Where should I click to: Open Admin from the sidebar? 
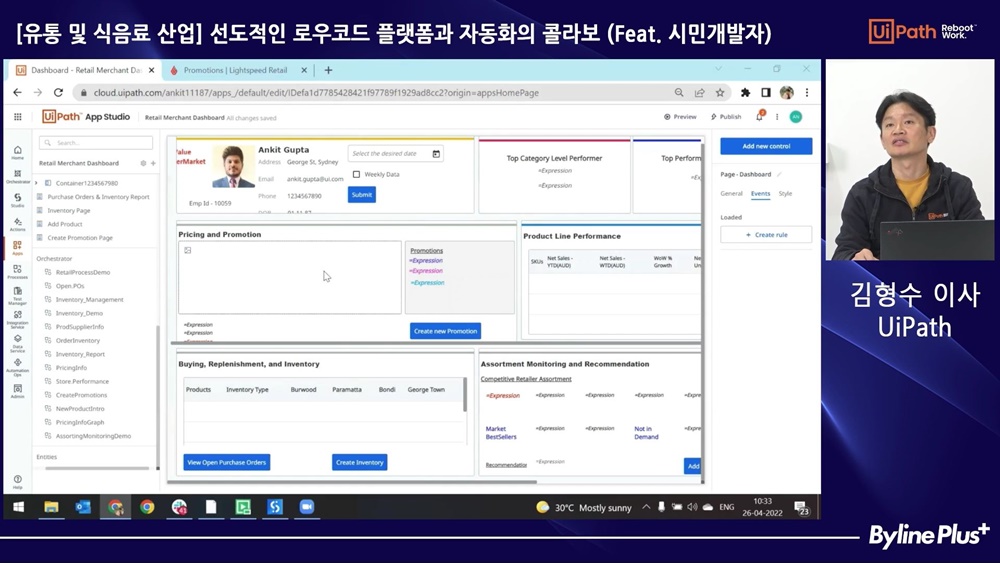[18, 391]
